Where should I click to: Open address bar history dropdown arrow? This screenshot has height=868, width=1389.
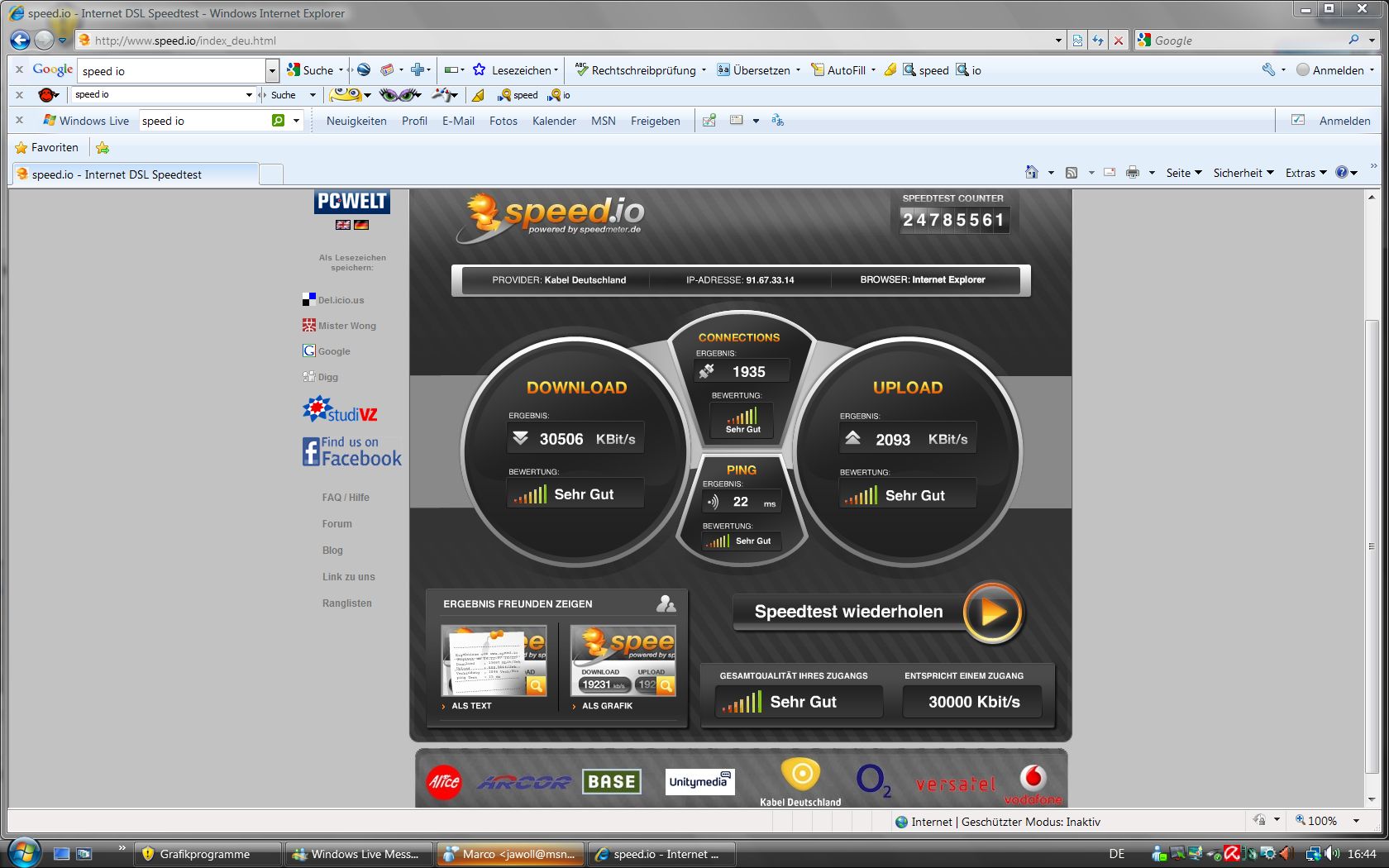pyautogui.click(x=1058, y=40)
